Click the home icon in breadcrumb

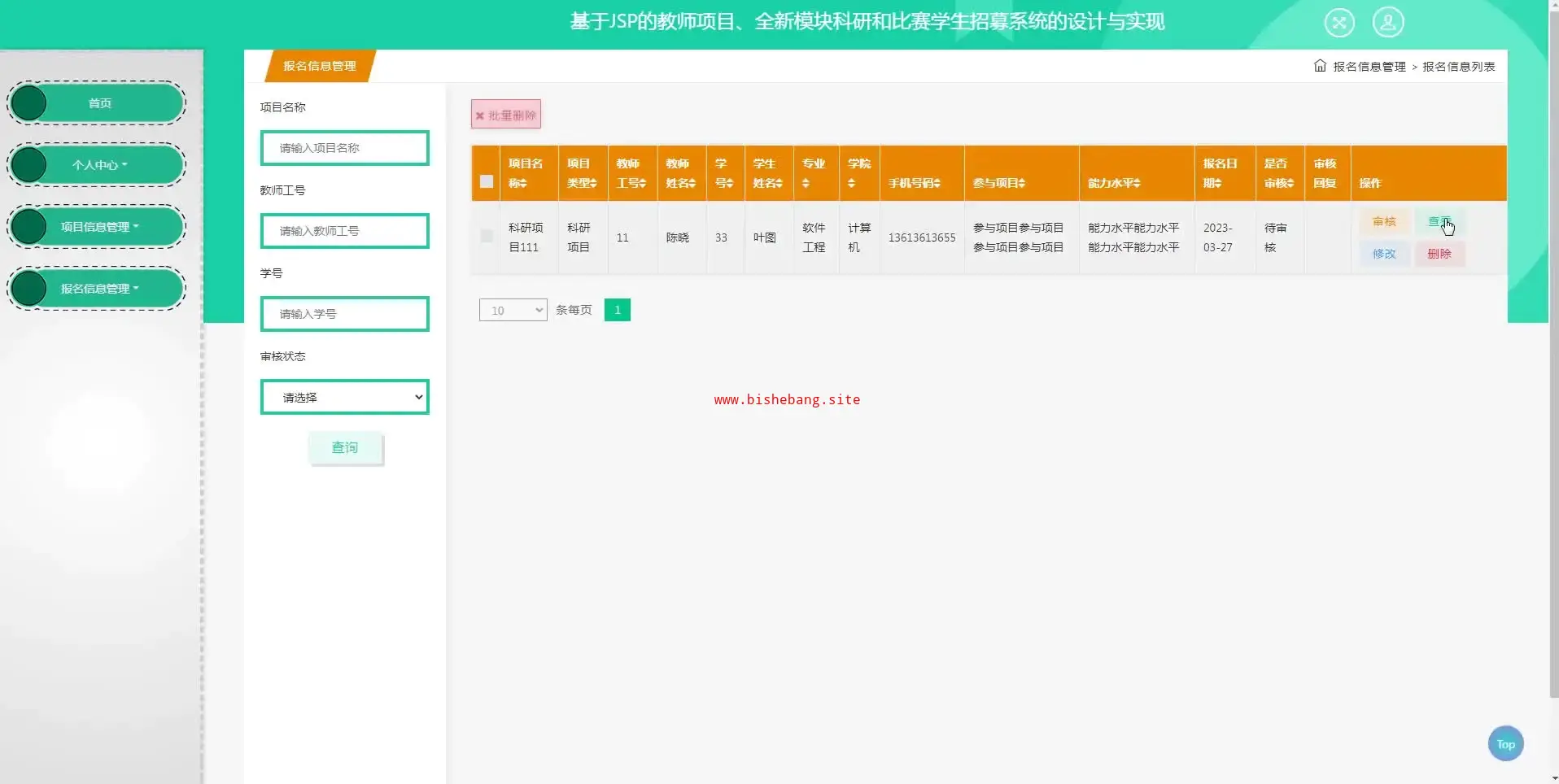pyautogui.click(x=1319, y=66)
